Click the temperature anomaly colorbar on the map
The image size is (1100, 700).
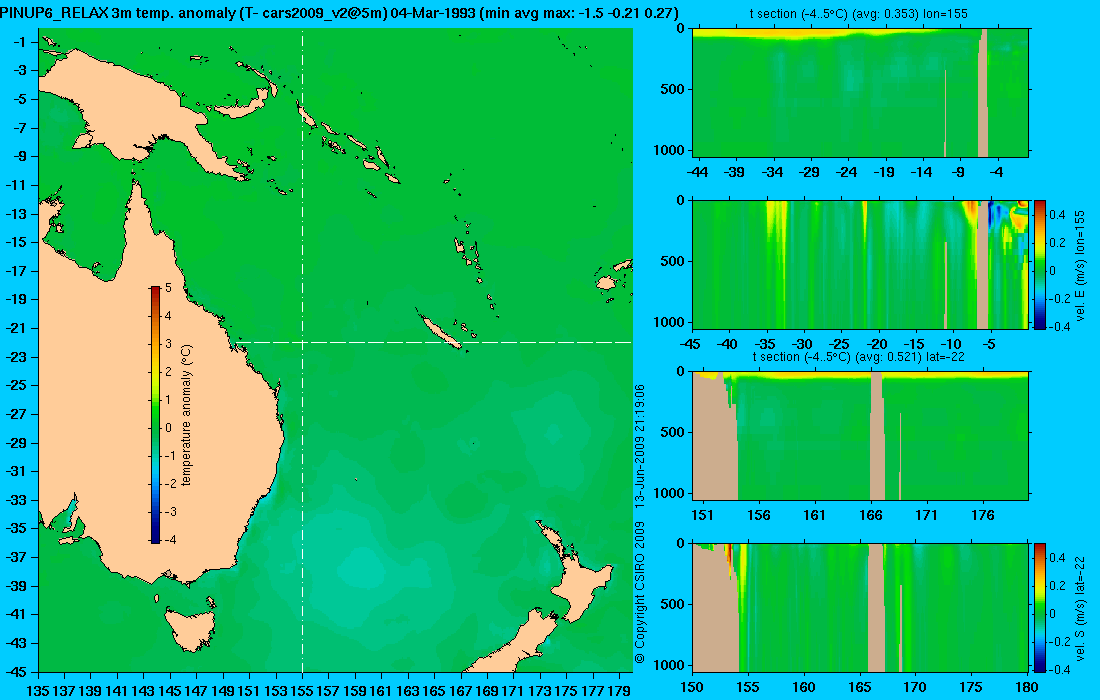coord(155,415)
